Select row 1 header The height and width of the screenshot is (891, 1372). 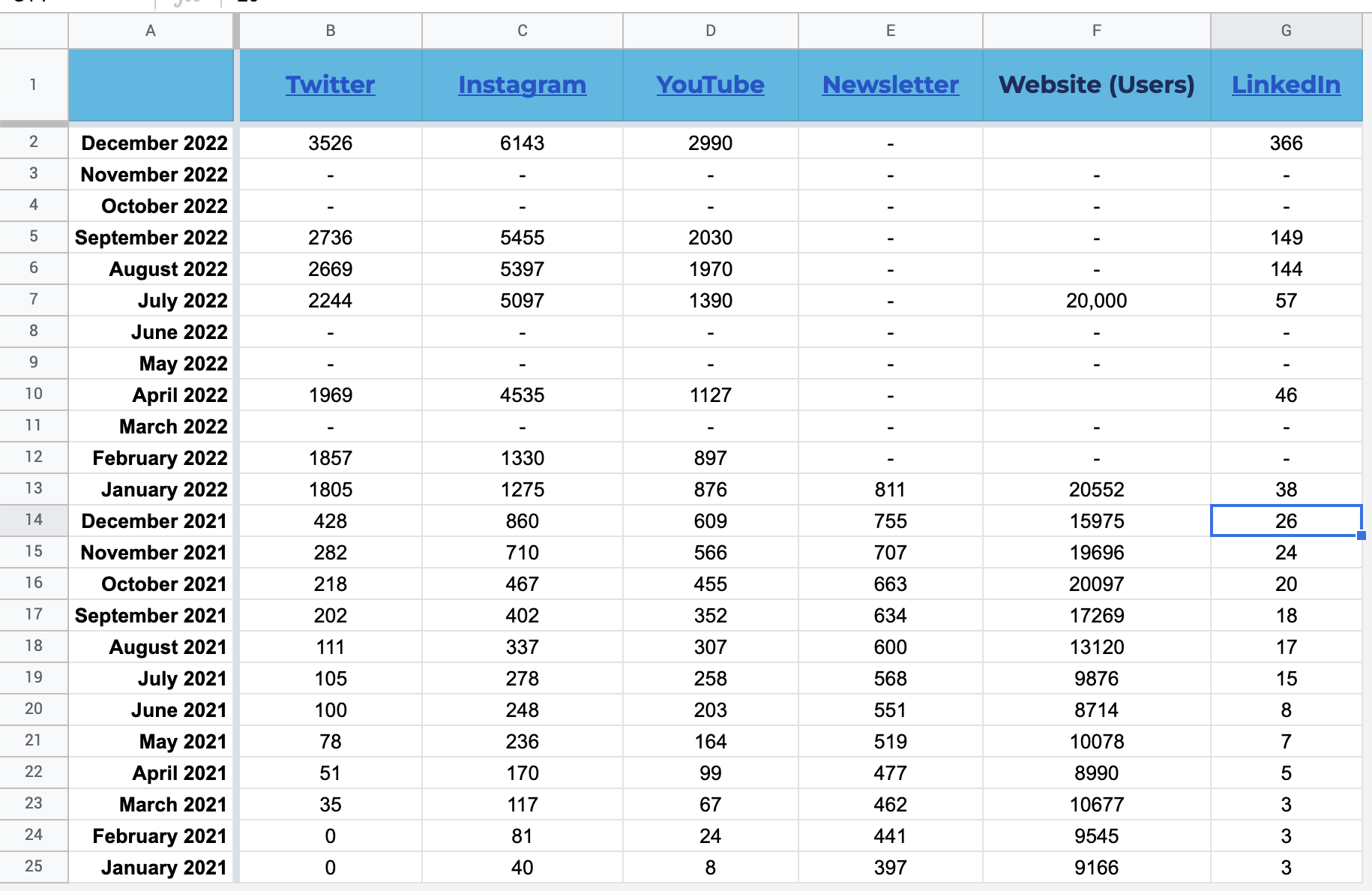[34, 85]
